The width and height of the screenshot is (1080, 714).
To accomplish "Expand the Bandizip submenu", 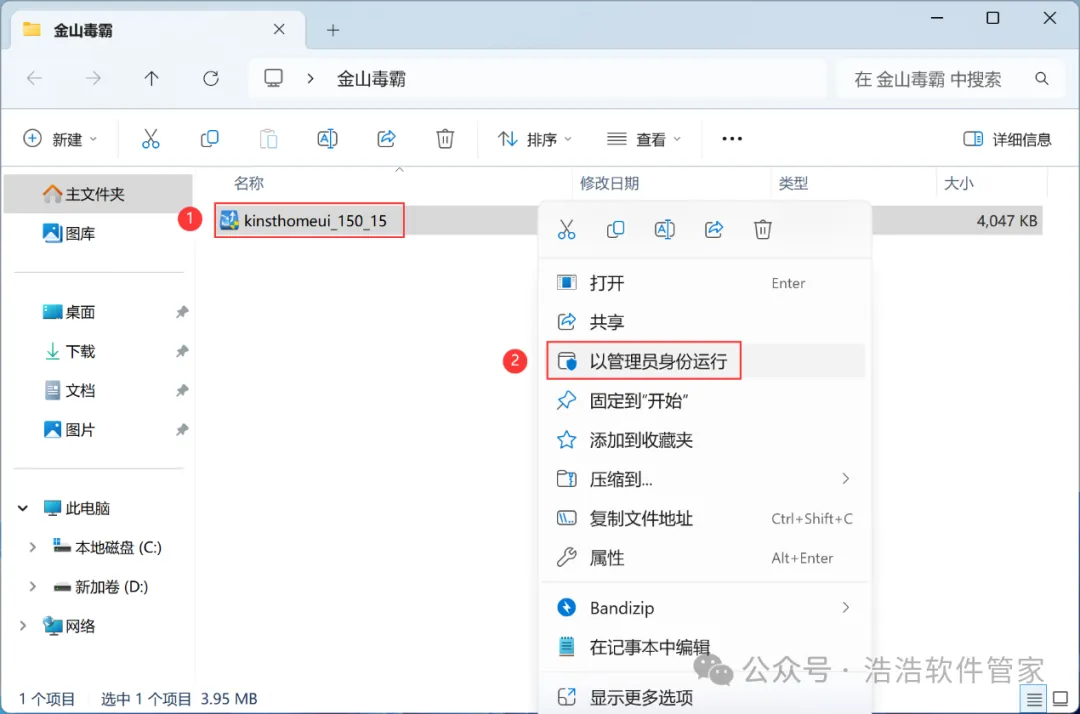I will [x=845, y=607].
